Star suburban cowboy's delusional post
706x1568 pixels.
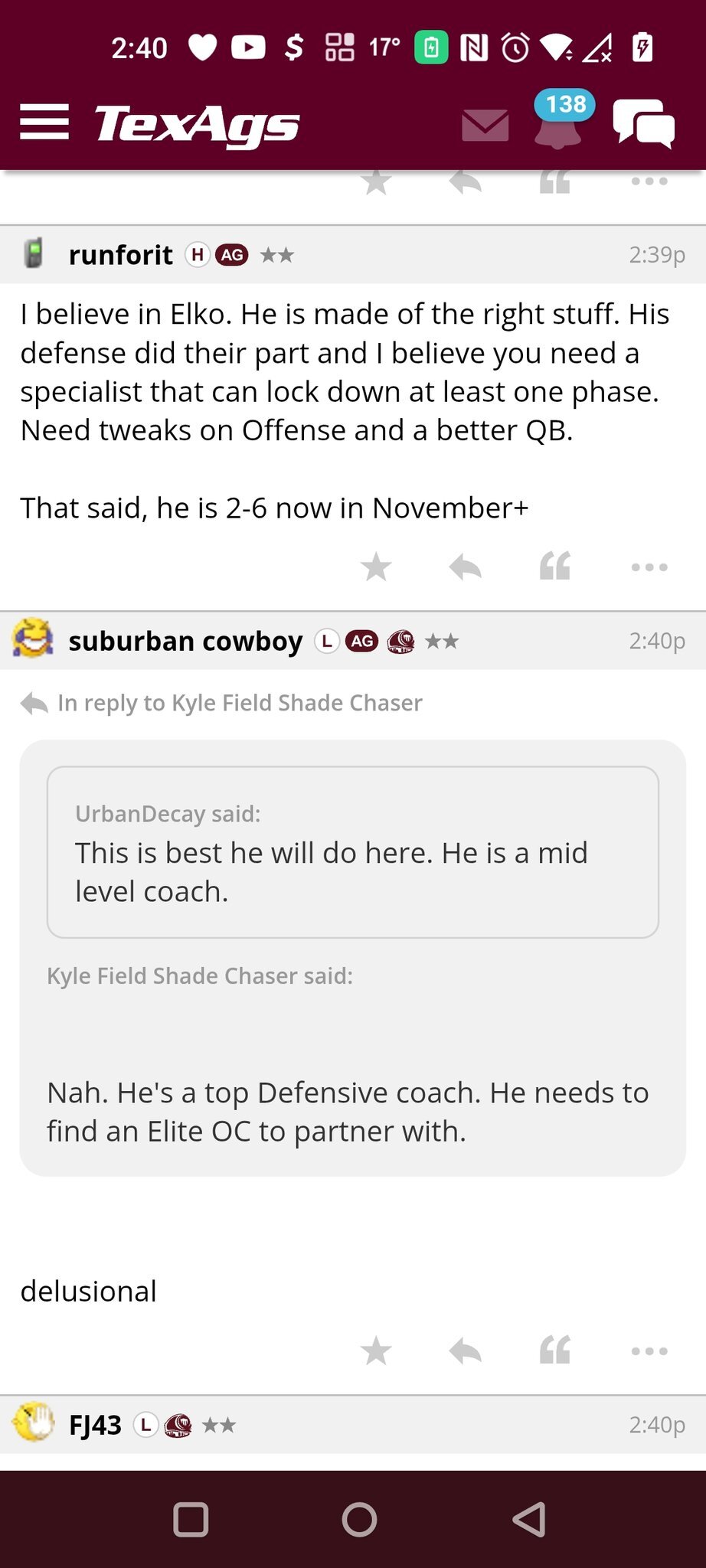(x=376, y=1351)
